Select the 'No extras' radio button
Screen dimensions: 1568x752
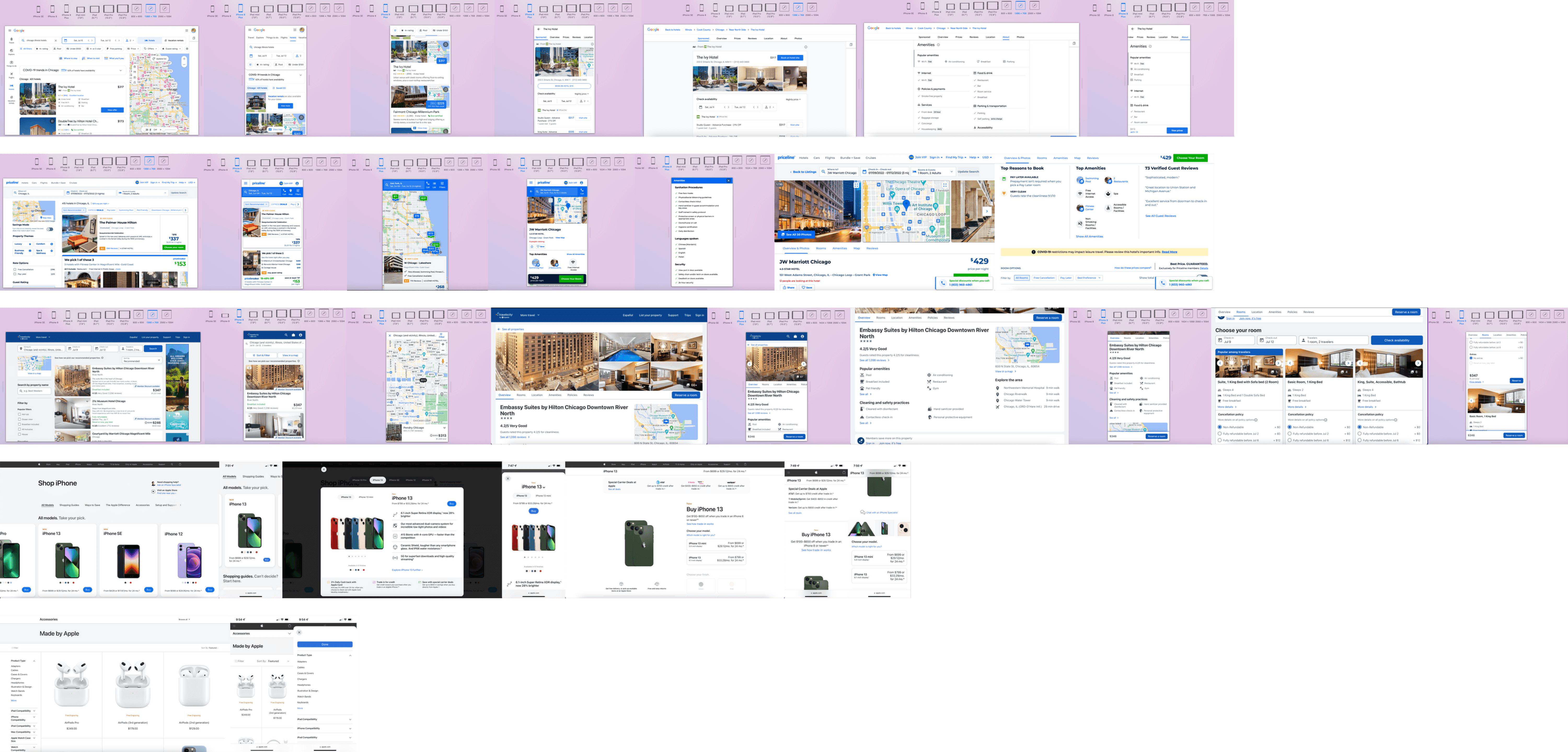(1471, 358)
